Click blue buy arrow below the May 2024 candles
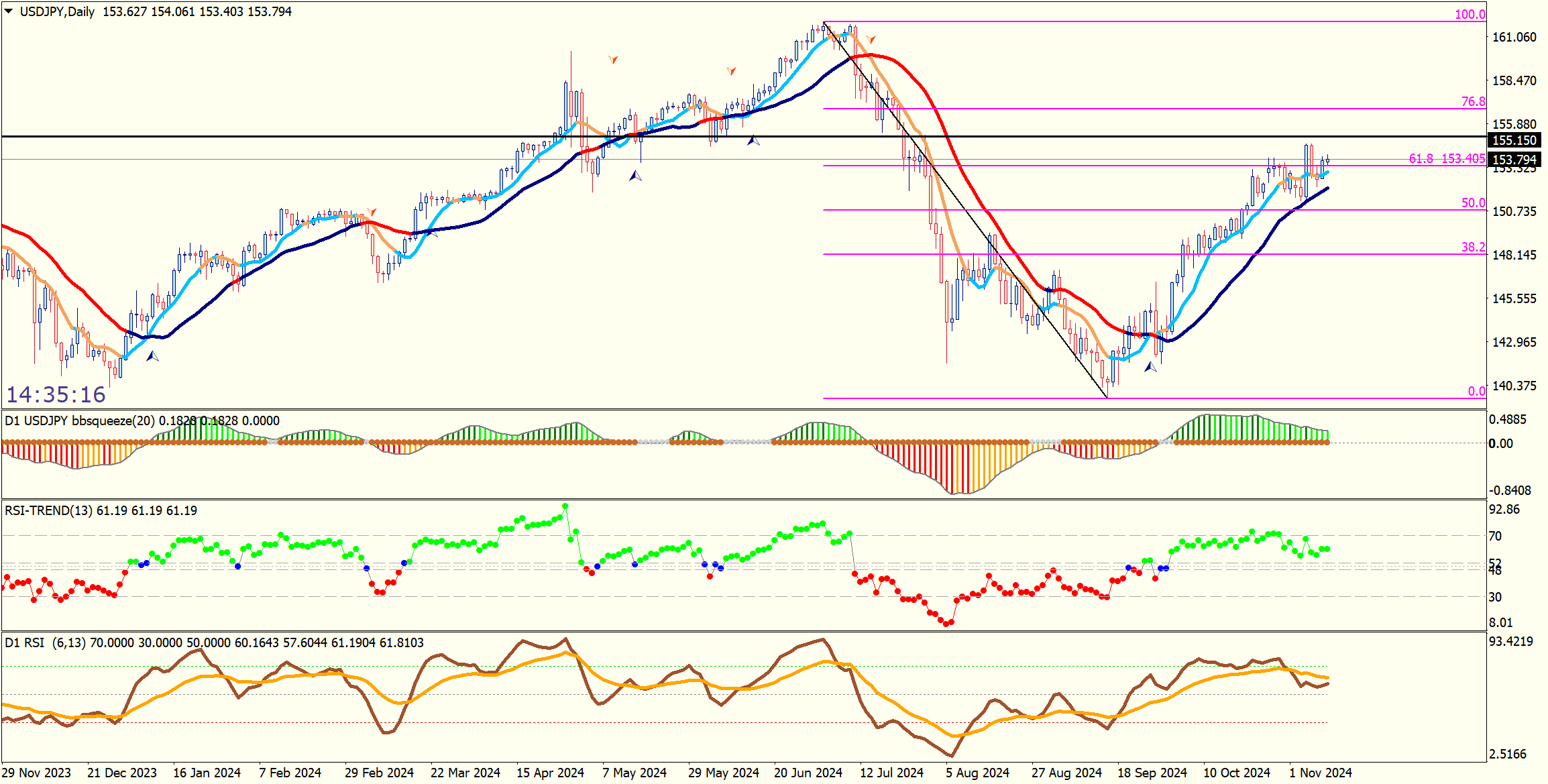This screenshot has height=784, width=1548. pos(635,176)
